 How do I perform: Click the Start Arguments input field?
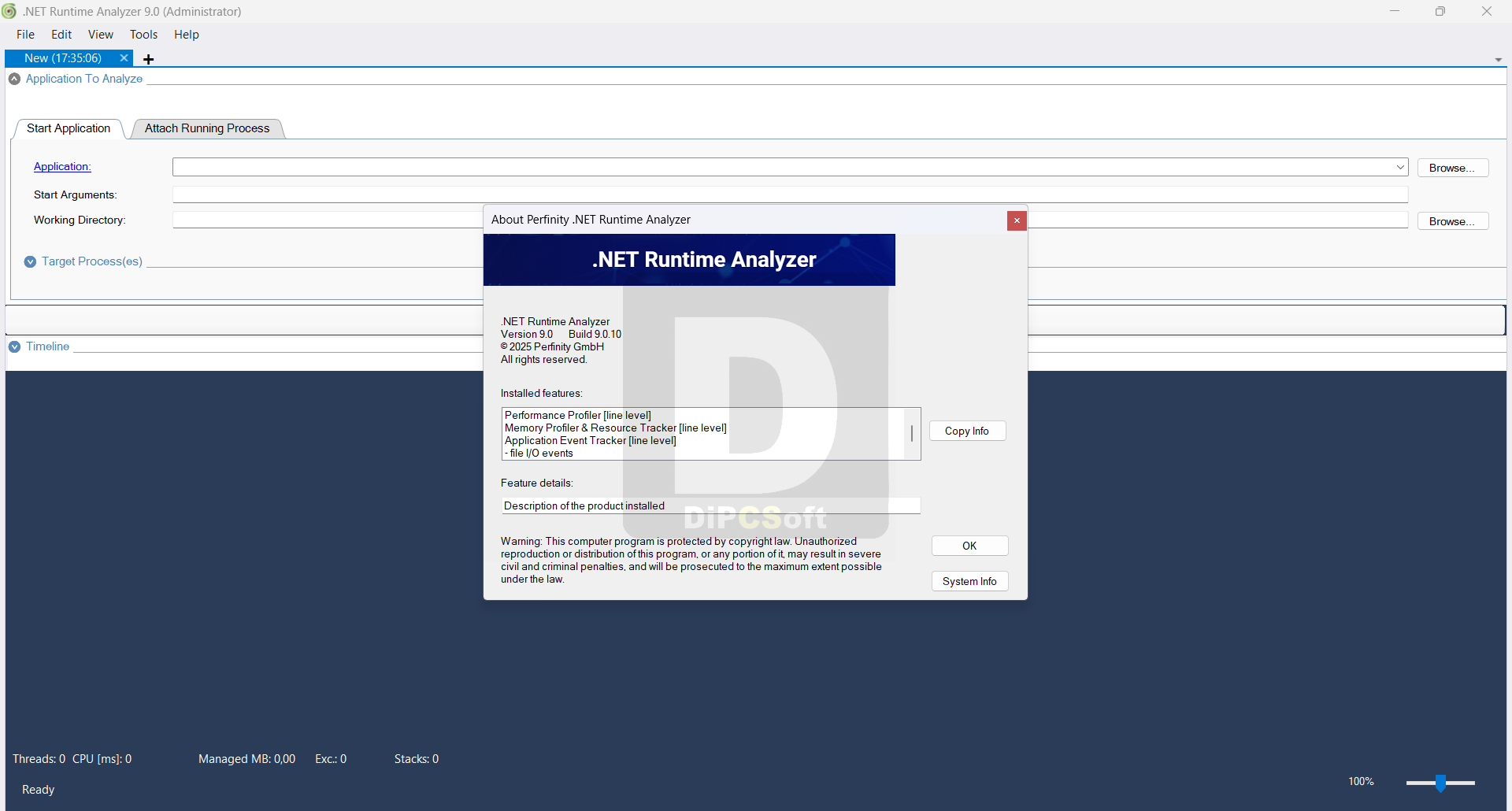coord(790,194)
